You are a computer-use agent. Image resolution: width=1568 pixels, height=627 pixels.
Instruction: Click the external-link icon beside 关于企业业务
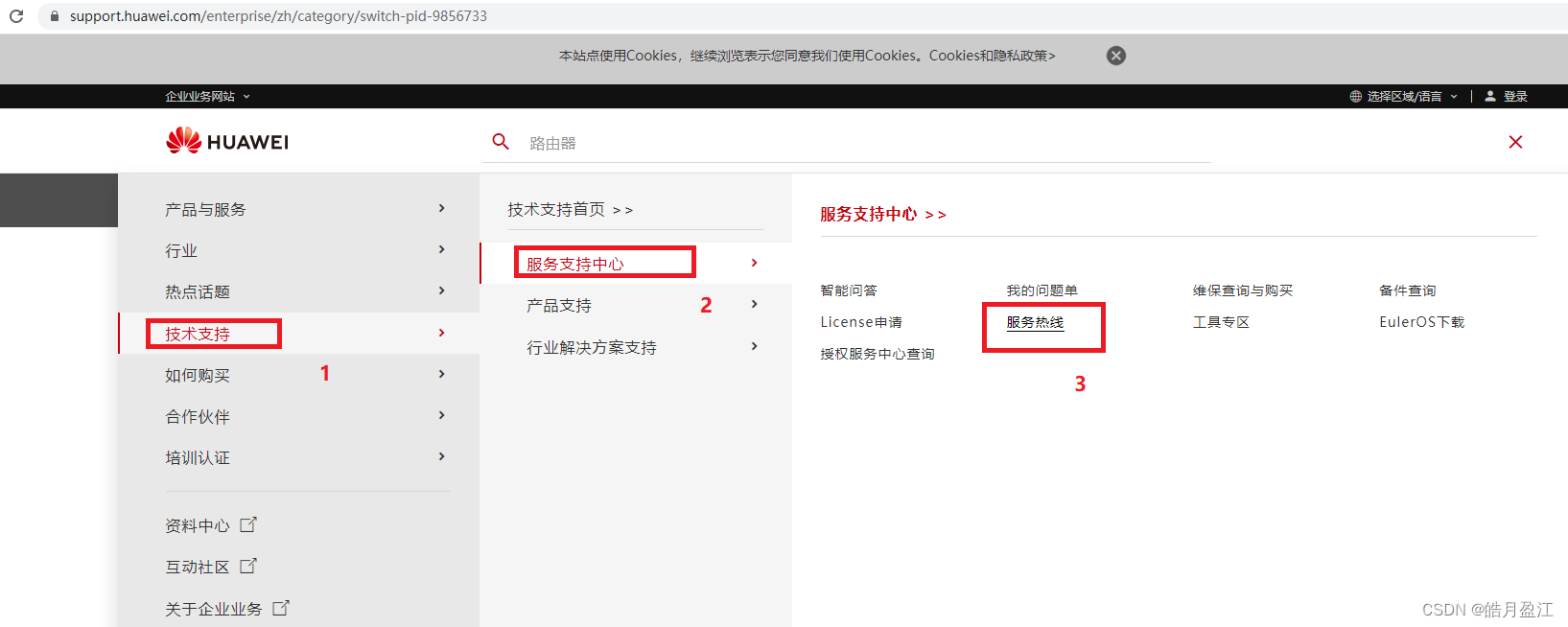281,608
